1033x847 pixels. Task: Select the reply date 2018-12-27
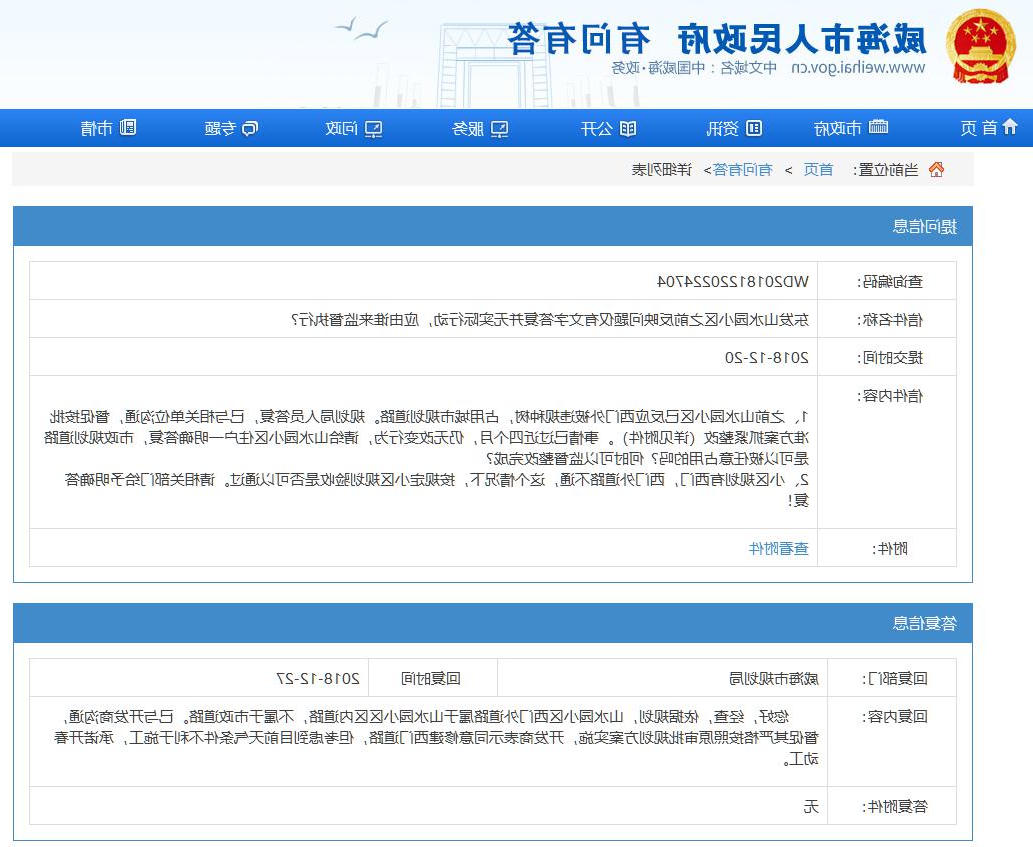click(318, 678)
